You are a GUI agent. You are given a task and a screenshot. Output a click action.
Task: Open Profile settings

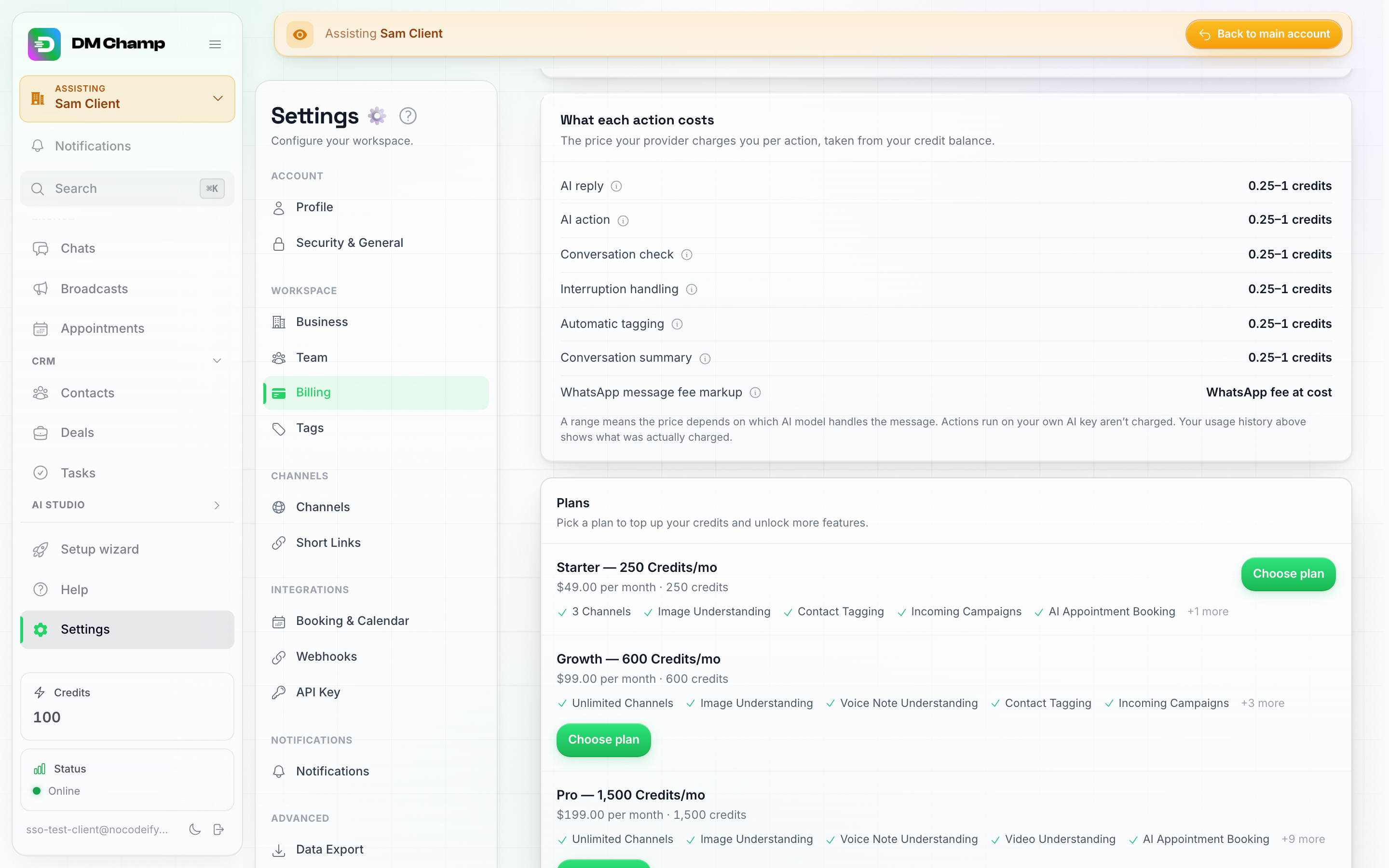tap(376, 207)
